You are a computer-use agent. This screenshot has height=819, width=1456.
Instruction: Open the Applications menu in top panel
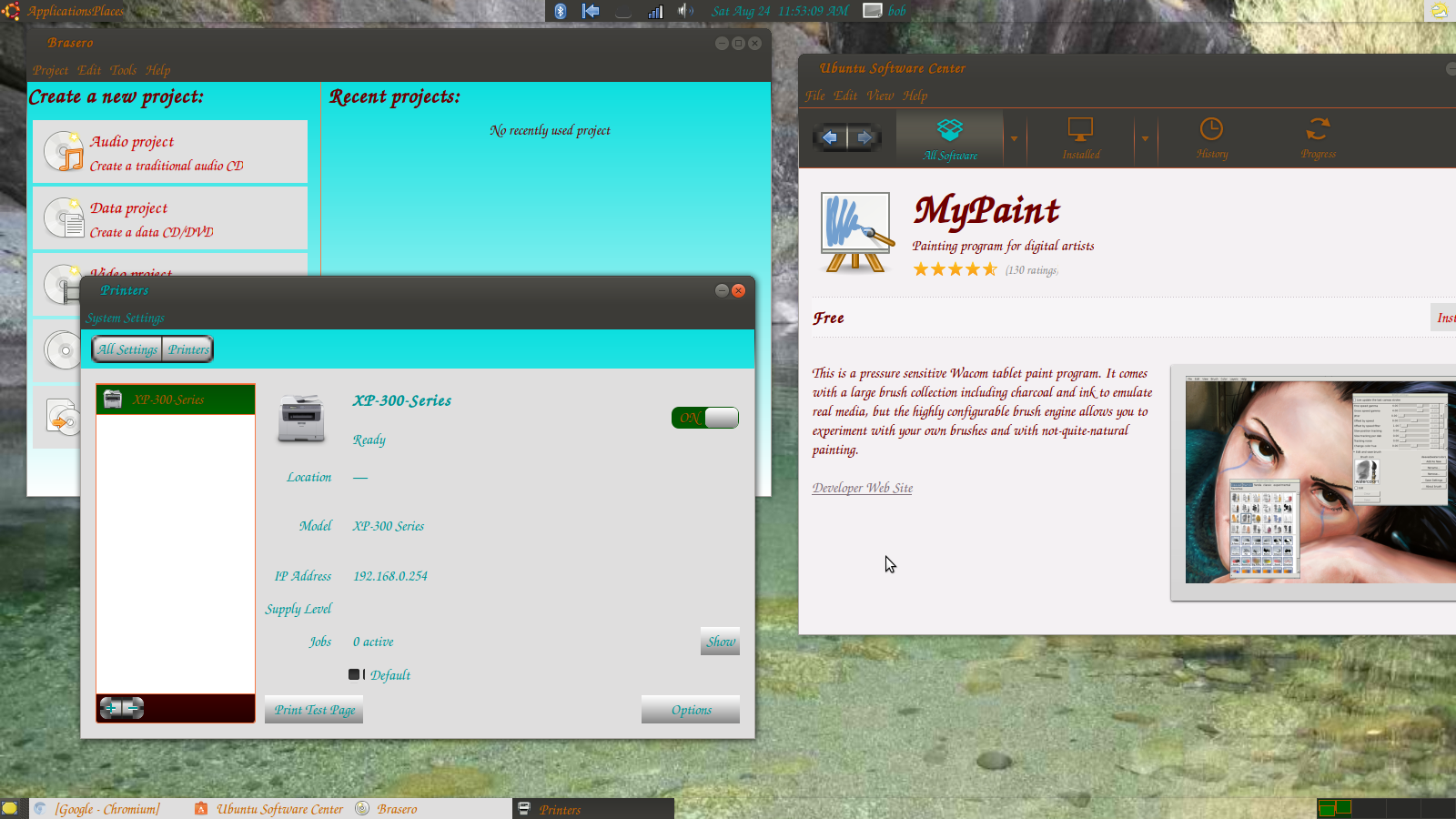pyautogui.click(x=56, y=11)
